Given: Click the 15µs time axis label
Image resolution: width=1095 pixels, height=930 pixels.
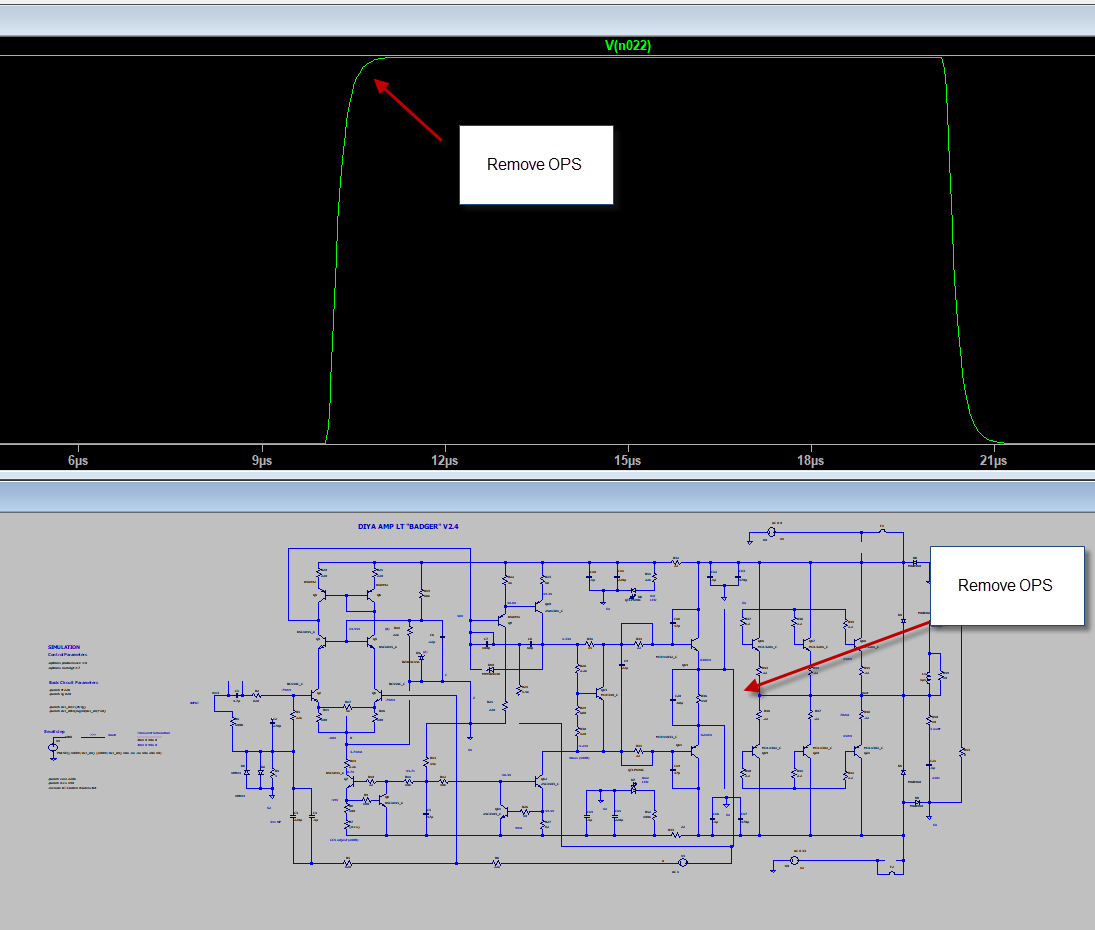Looking at the screenshot, I should pyautogui.click(x=628, y=461).
